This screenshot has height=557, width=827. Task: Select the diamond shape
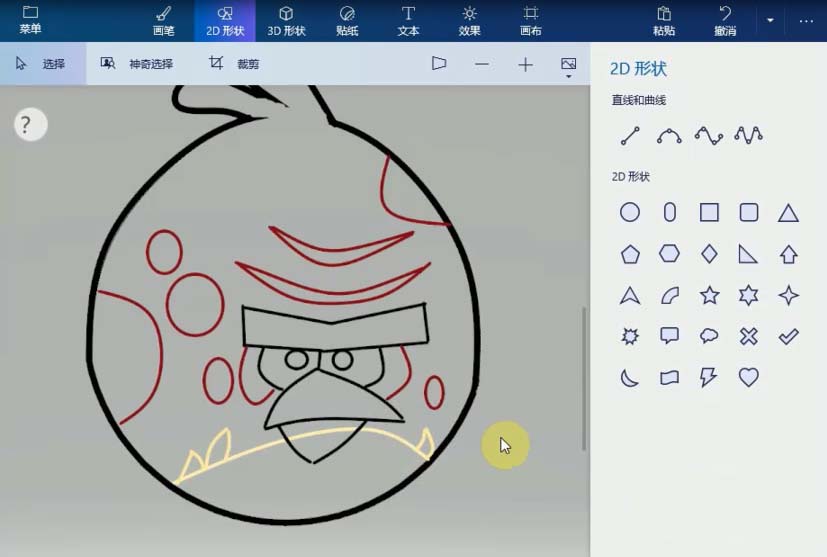point(709,254)
